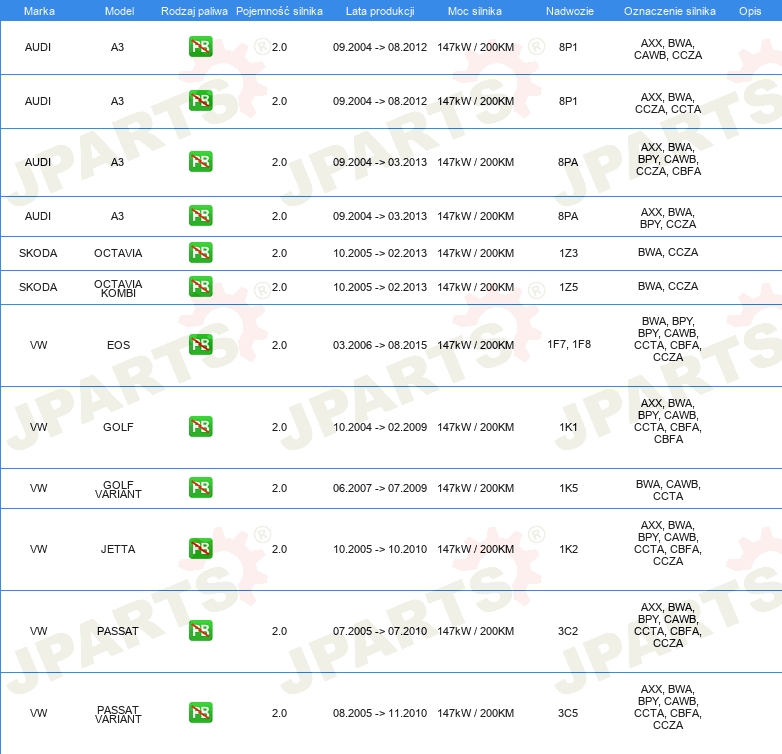This screenshot has width=782, height=754.
Task: Click fuel icon in A3 row with 'CAWB, CCZA'
Action: [200, 47]
